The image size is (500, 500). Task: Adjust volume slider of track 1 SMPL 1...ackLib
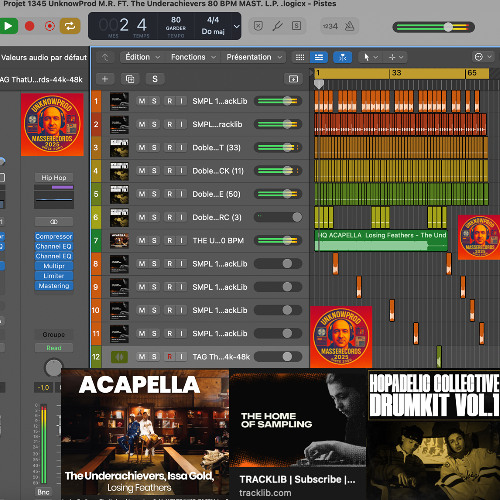click(278, 101)
